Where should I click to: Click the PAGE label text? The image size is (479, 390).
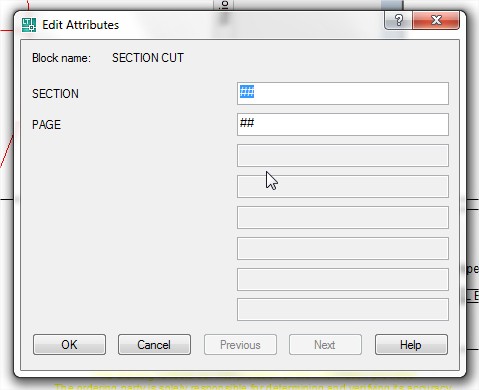pyautogui.click(x=46, y=125)
